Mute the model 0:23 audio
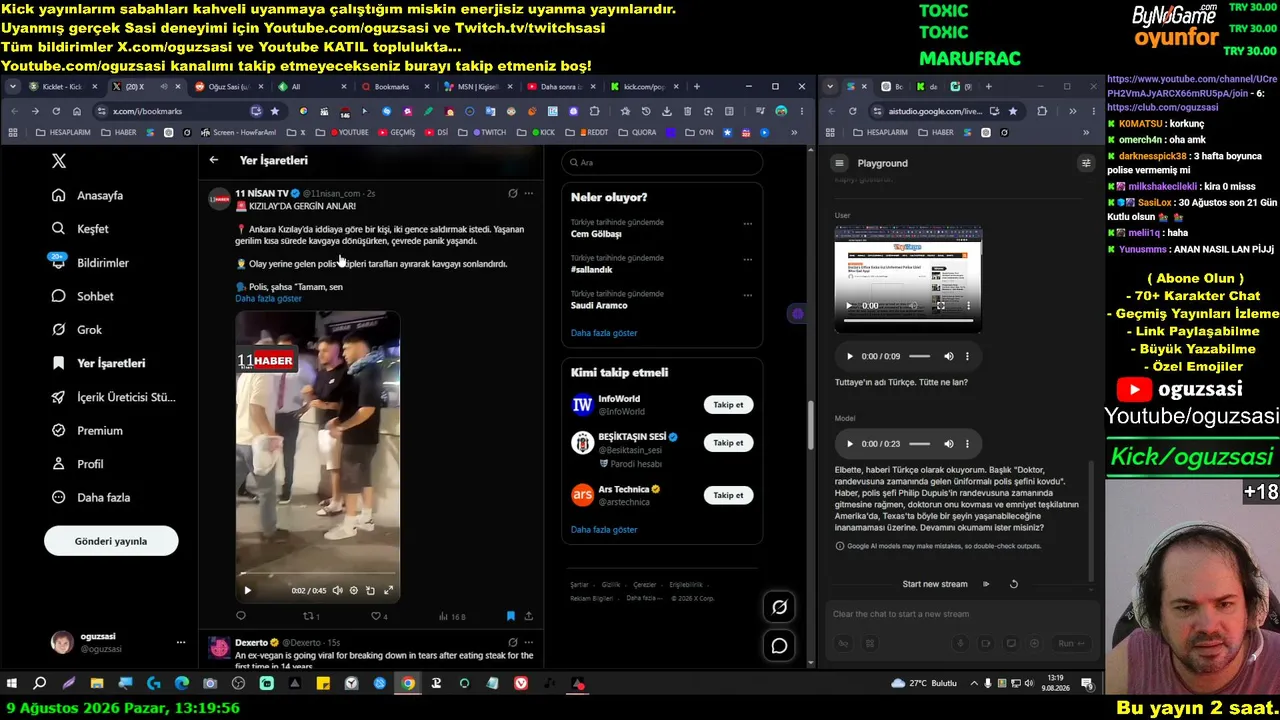Screen dimensions: 1280x720 pyautogui.click(x=949, y=443)
